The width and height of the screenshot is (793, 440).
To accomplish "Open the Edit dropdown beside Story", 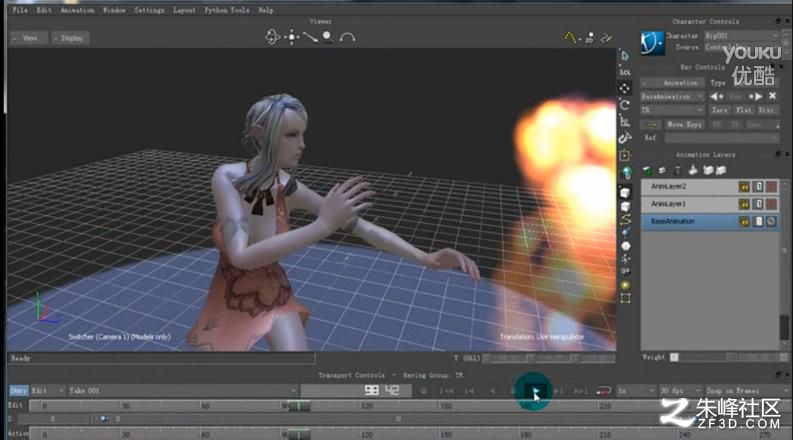I will click(48, 390).
